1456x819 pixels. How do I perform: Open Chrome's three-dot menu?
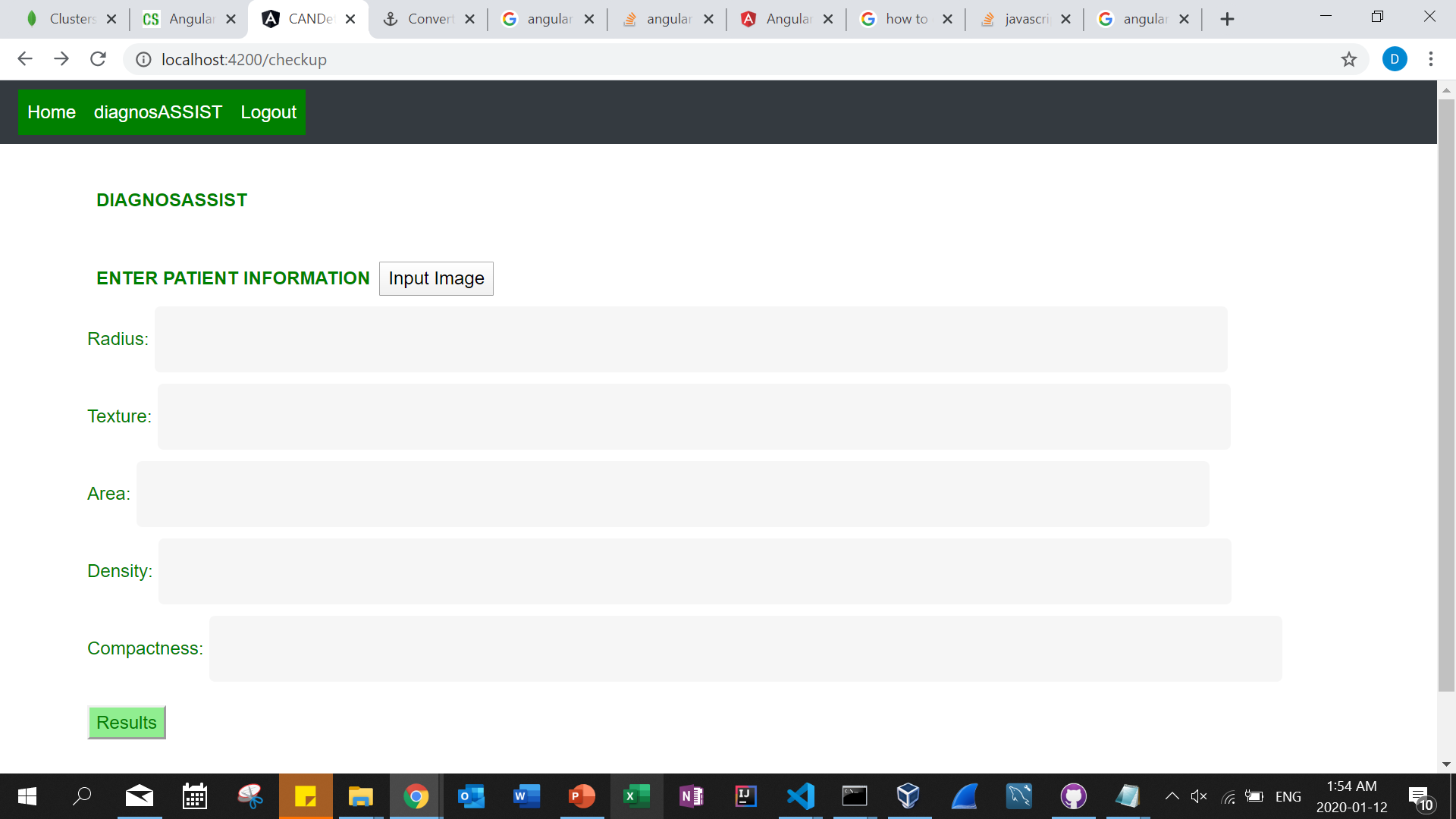click(1430, 59)
